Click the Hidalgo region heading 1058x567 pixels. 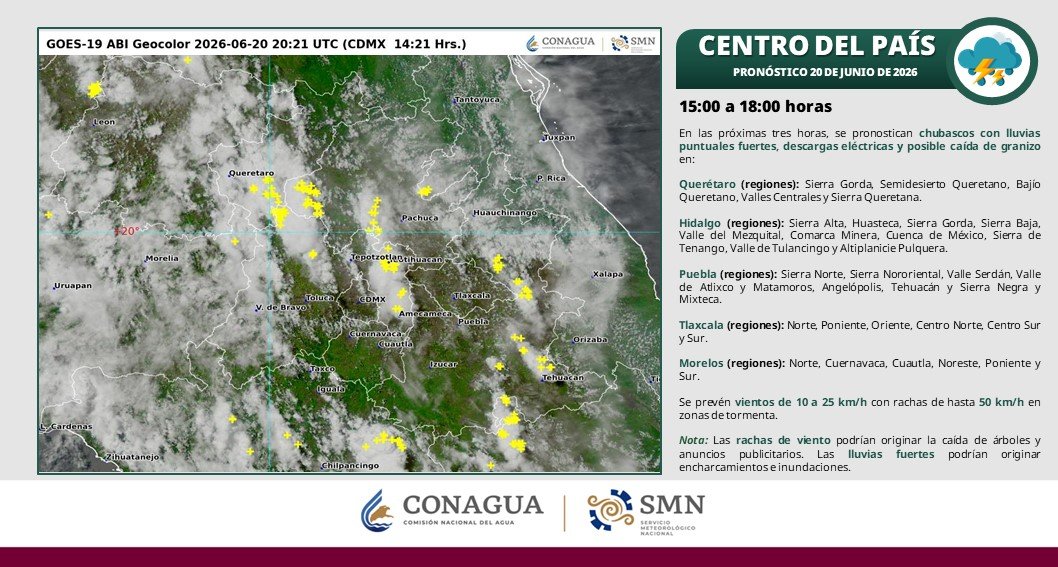[700, 223]
